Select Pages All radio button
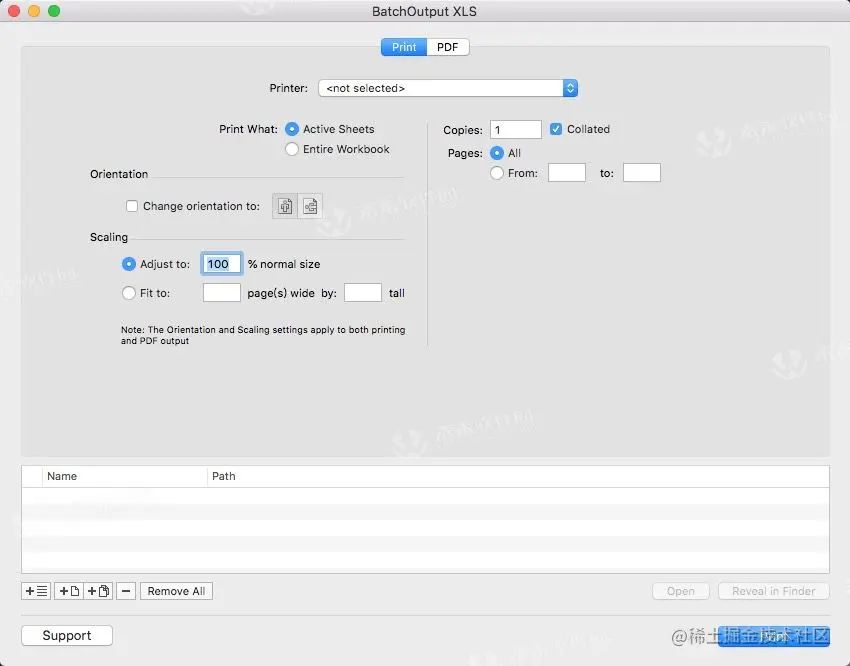The image size is (850, 666). click(497, 153)
